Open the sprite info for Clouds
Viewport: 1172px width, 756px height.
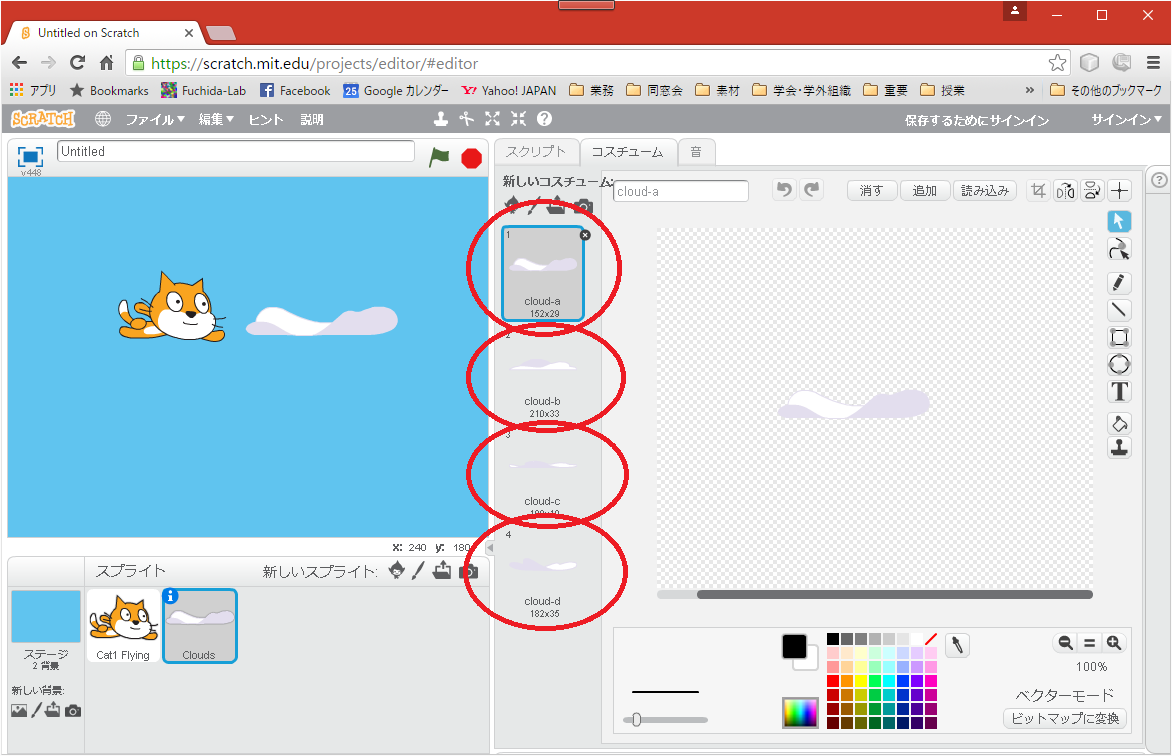171,596
